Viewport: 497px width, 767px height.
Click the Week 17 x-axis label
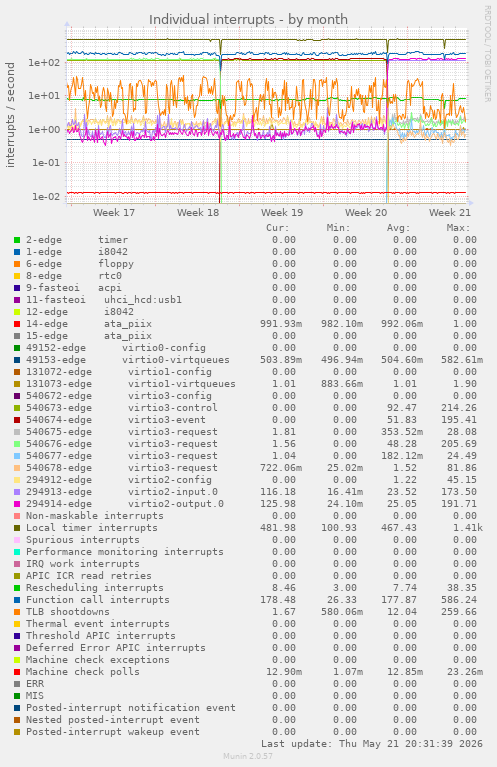114,213
